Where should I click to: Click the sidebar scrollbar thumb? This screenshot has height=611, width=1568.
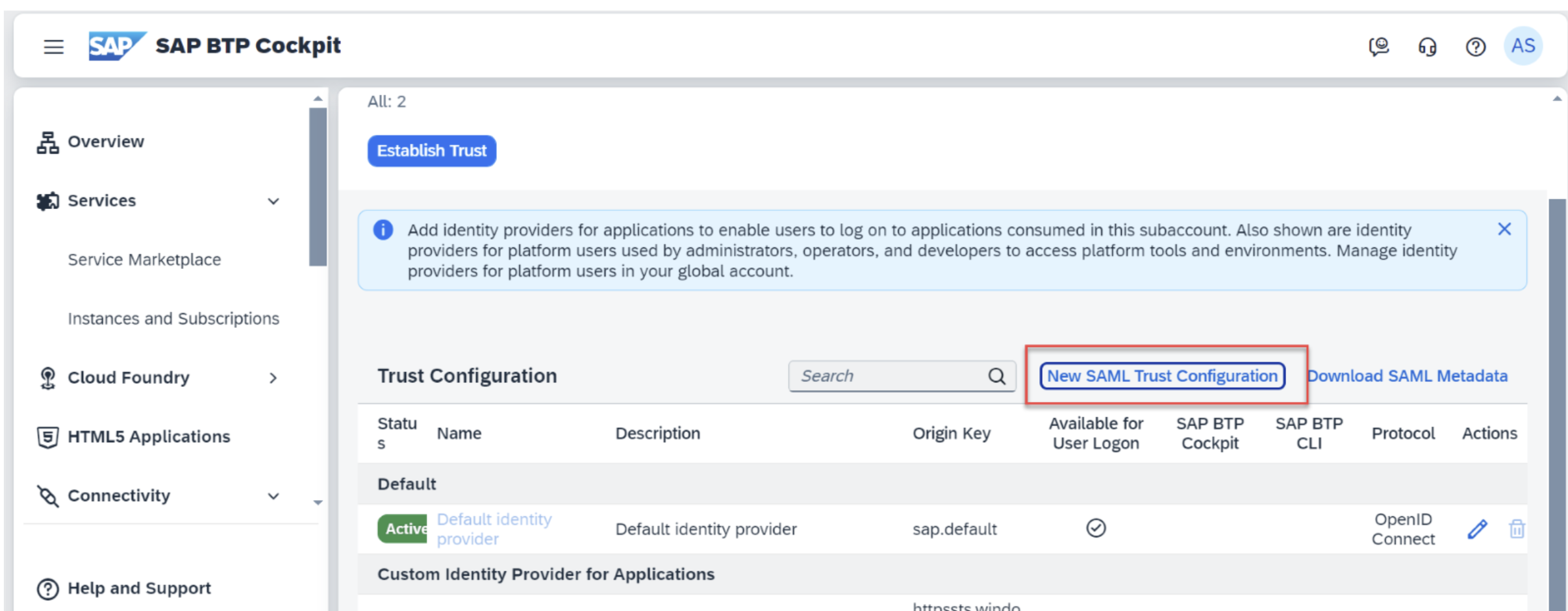pyautogui.click(x=318, y=187)
